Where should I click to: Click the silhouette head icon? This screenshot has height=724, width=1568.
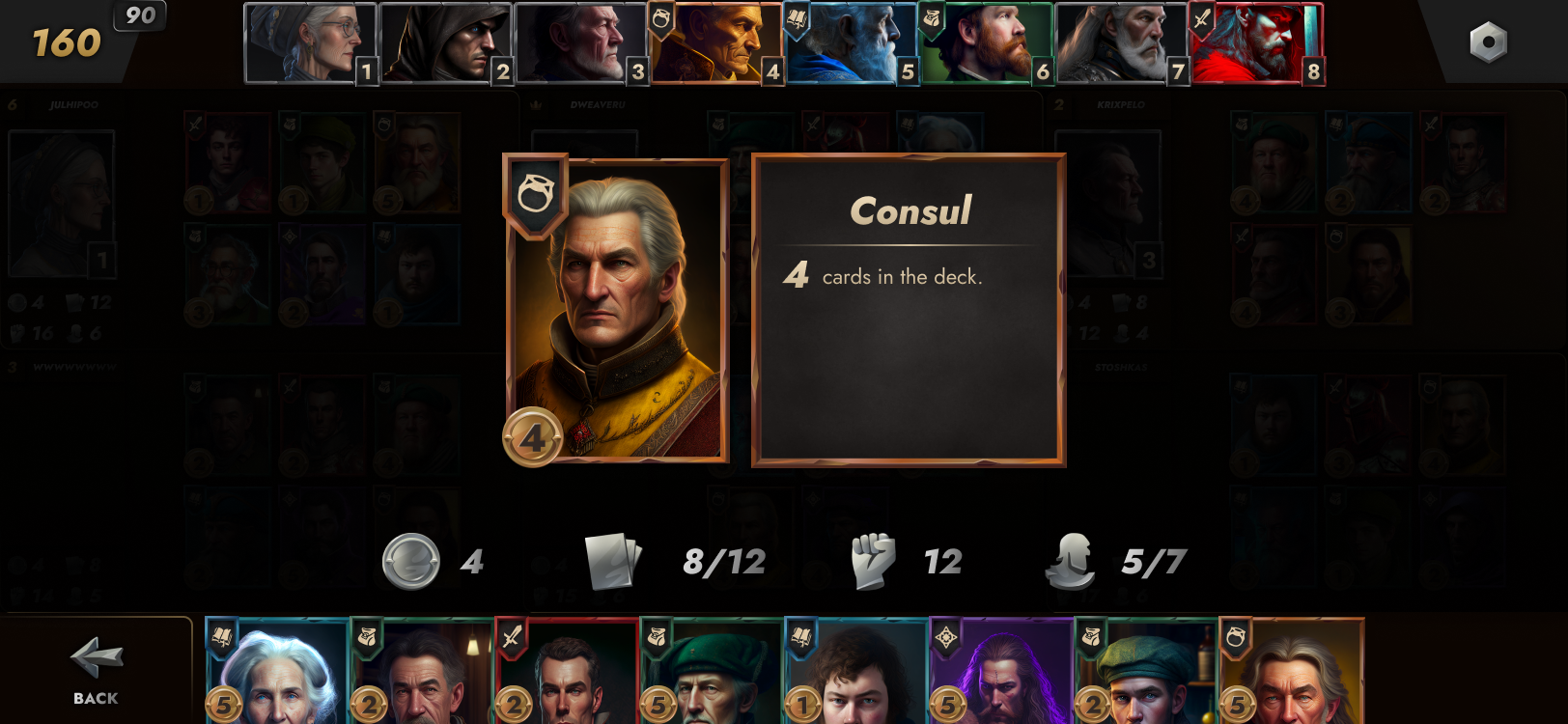1071,562
